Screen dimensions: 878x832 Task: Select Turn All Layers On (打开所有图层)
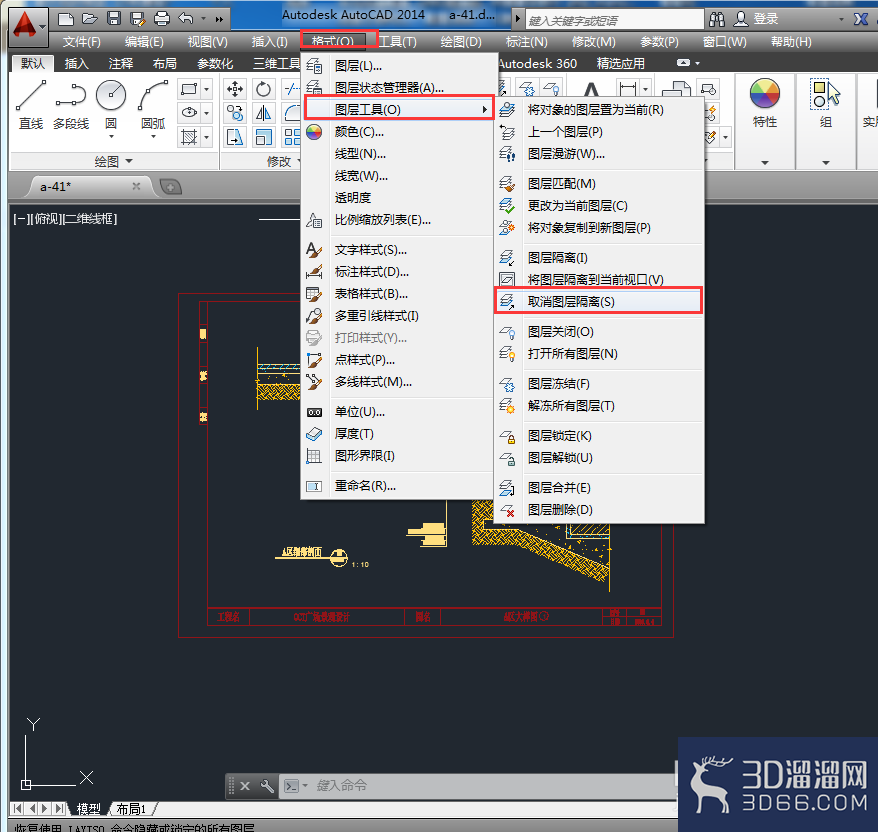tap(598, 354)
